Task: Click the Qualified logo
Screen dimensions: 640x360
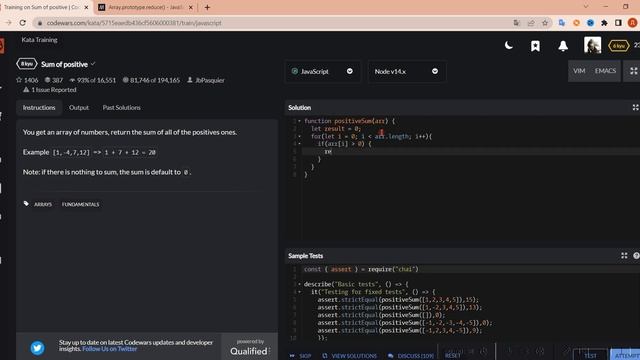Action: tap(249, 351)
